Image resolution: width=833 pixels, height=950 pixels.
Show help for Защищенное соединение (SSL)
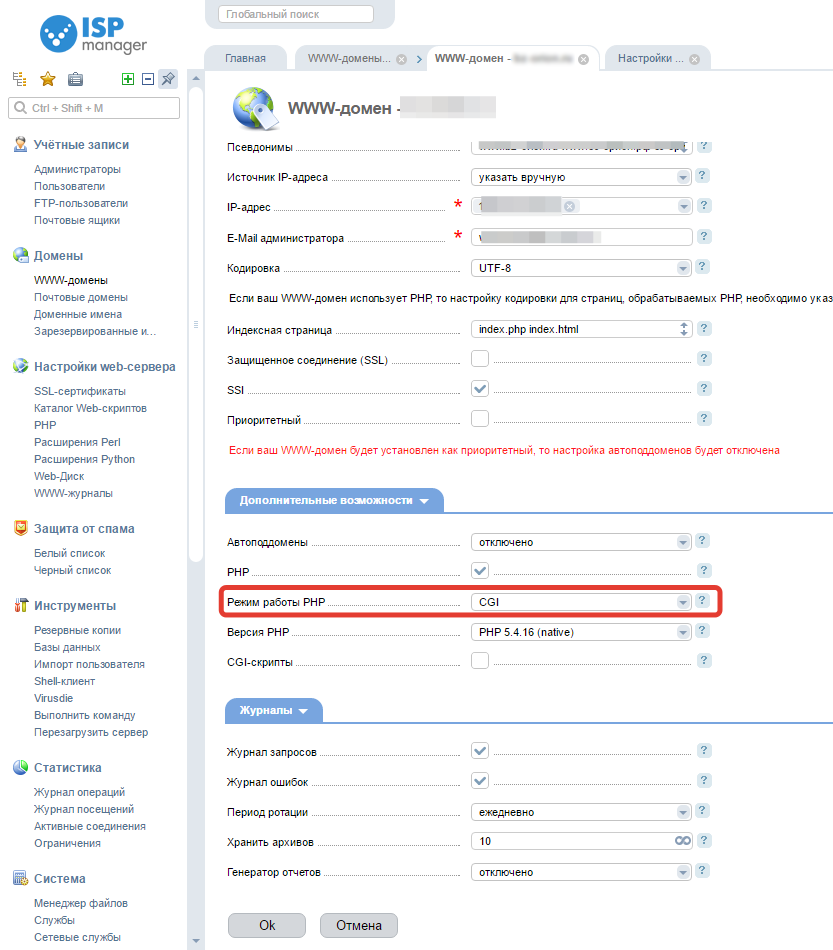click(703, 358)
